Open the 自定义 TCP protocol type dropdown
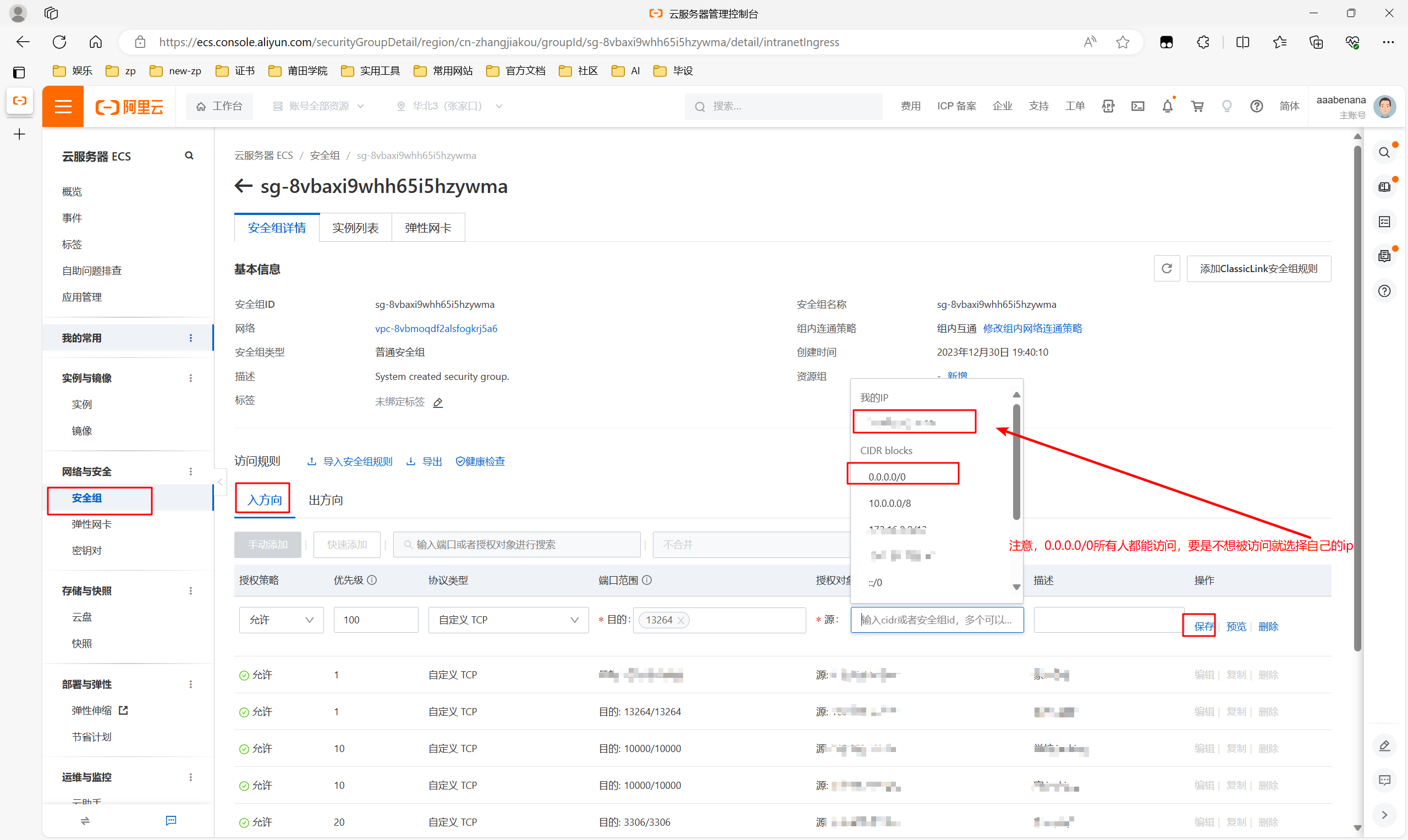1408x840 pixels. coord(508,620)
